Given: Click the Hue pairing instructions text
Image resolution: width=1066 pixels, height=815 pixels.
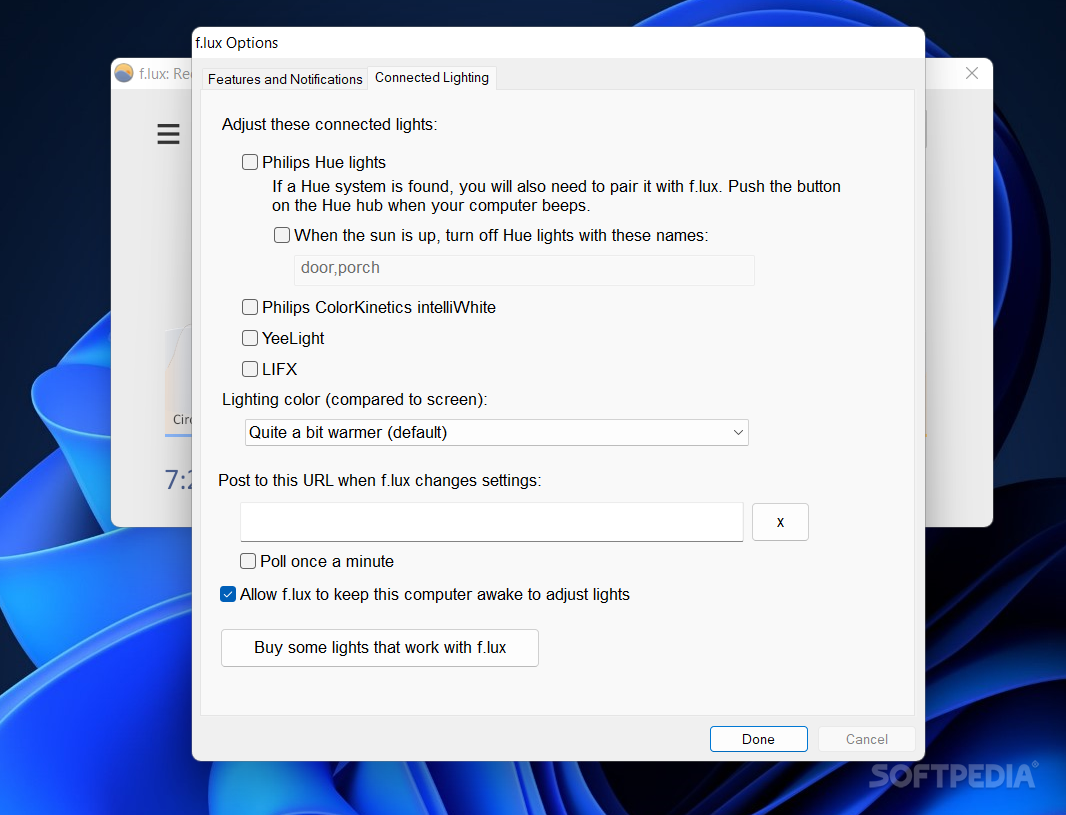Looking at the screenshot, I should (x=556, y=196).
